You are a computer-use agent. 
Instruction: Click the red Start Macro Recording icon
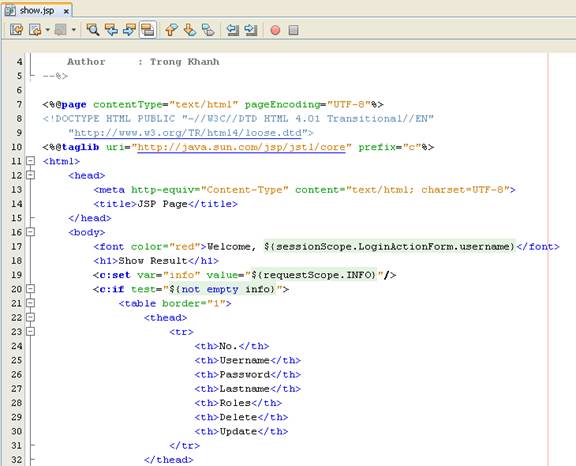point(275,30)
